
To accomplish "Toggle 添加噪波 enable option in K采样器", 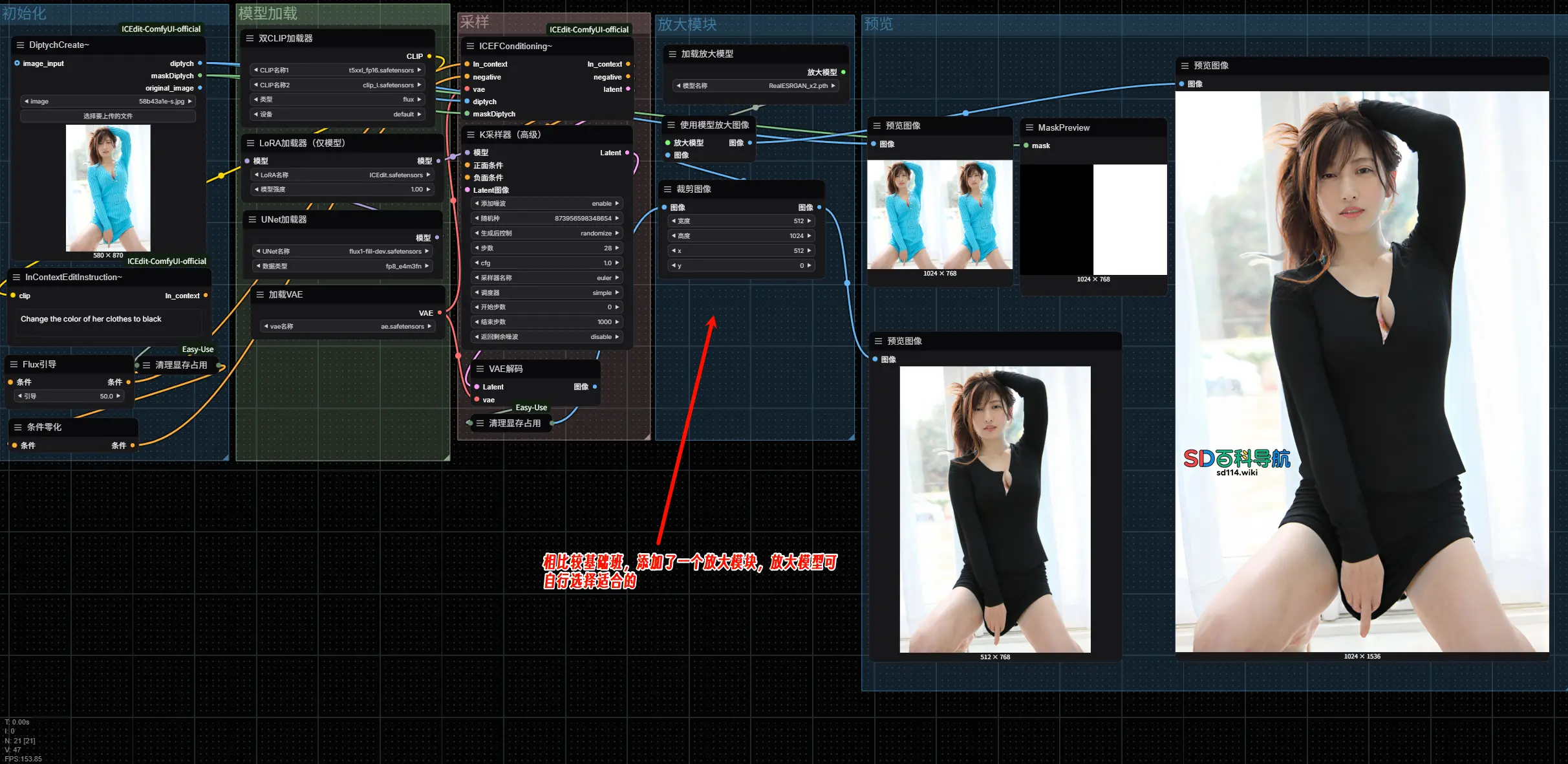I will (x=547, y=204).
